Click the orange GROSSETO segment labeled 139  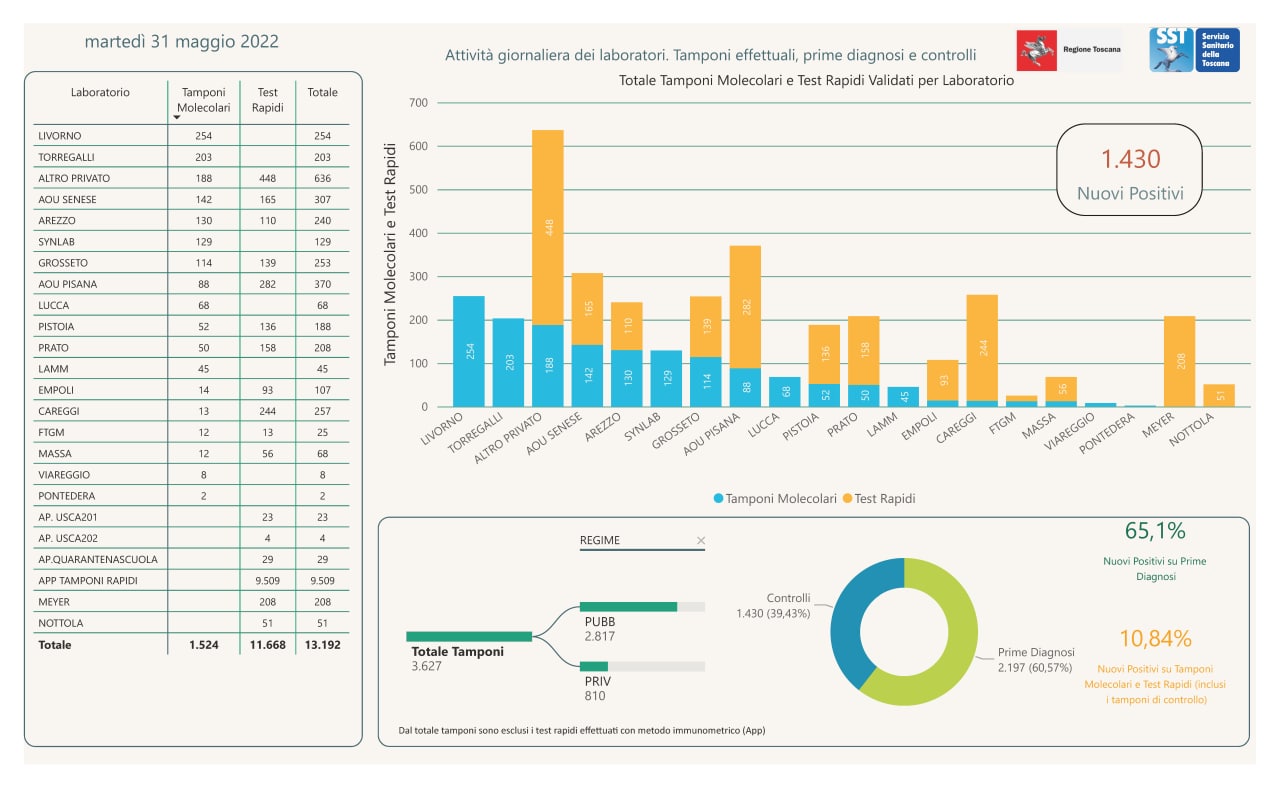click(x=706, y=327)
